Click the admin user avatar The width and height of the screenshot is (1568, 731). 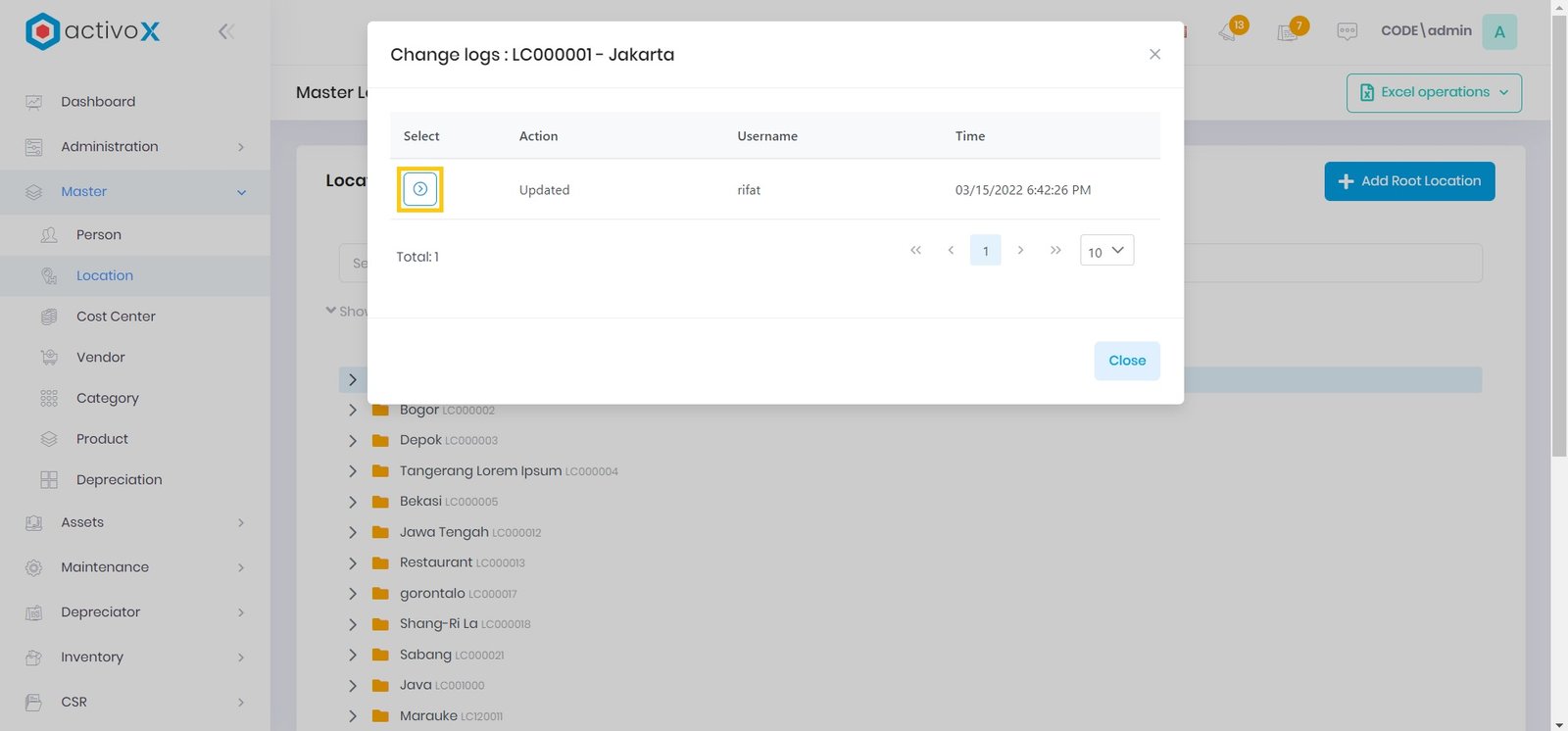click(x=1498, y=31)
